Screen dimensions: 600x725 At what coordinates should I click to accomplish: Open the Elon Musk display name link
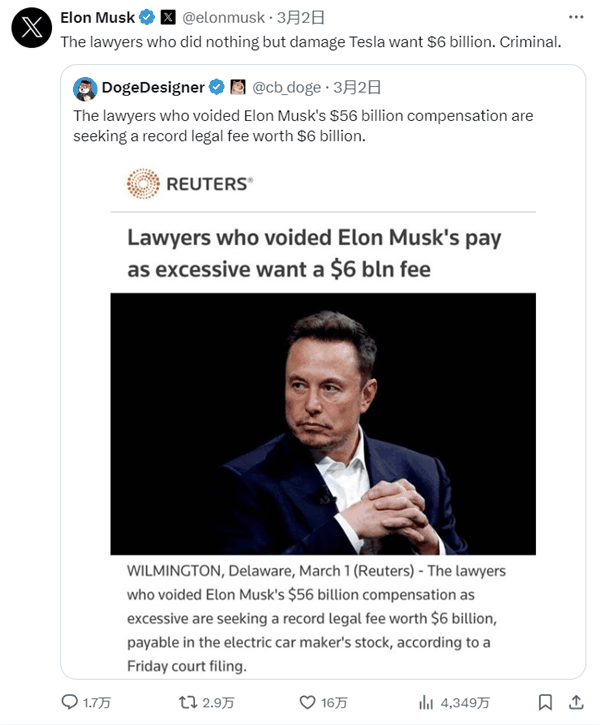pyautogui.click(x=97, y=18)
